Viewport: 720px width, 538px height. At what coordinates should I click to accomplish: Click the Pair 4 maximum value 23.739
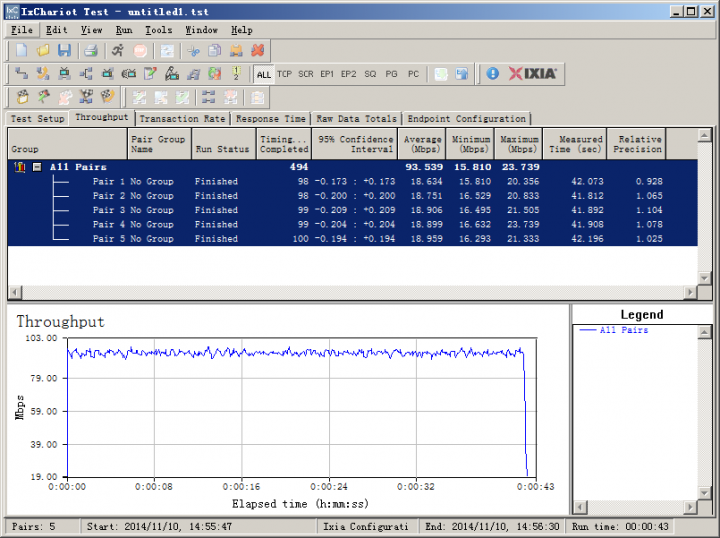523,224
